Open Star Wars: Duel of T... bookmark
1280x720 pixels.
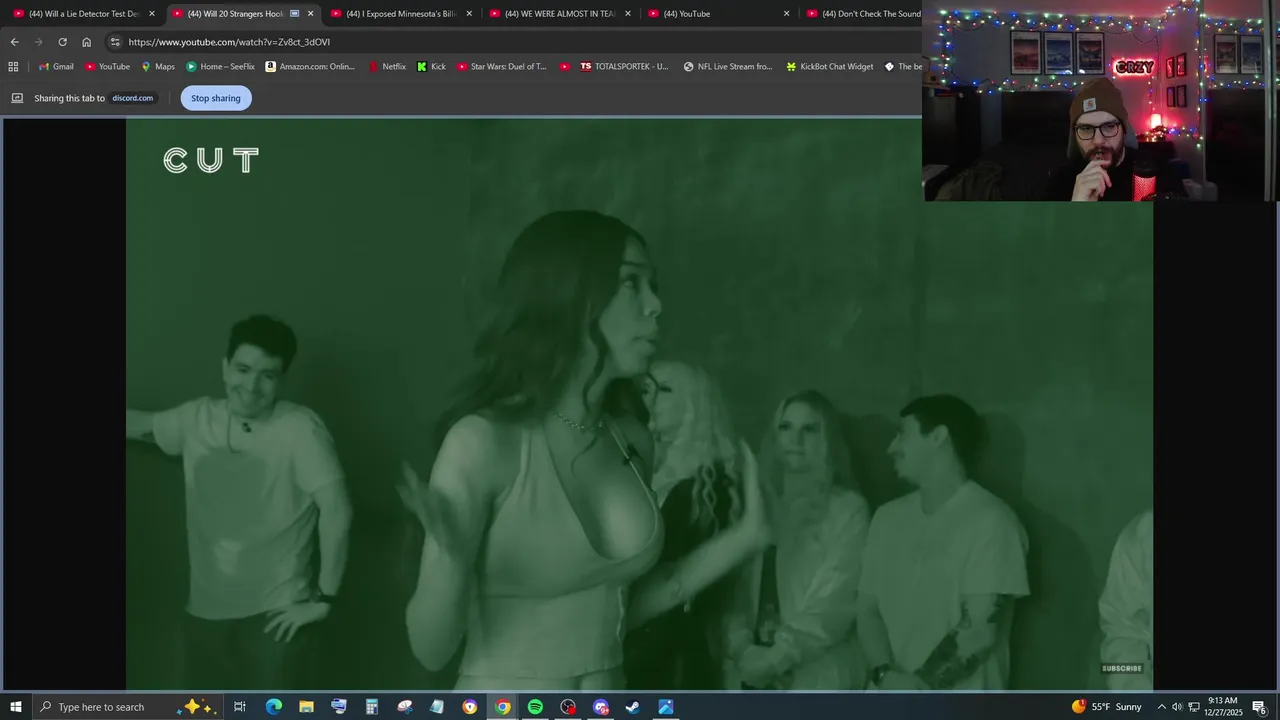(502, 67)
